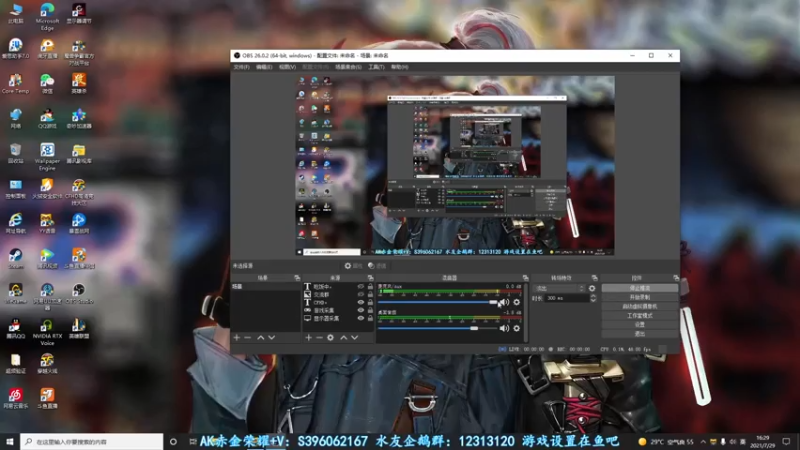Move the scene down in the Scenes panel
The image size is (800, 450).
(271, 338)
